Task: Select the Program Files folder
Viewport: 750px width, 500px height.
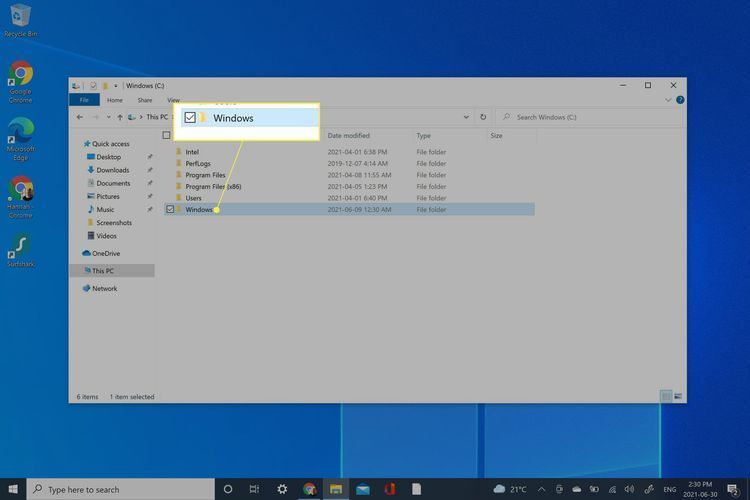Action: point(205,175)
